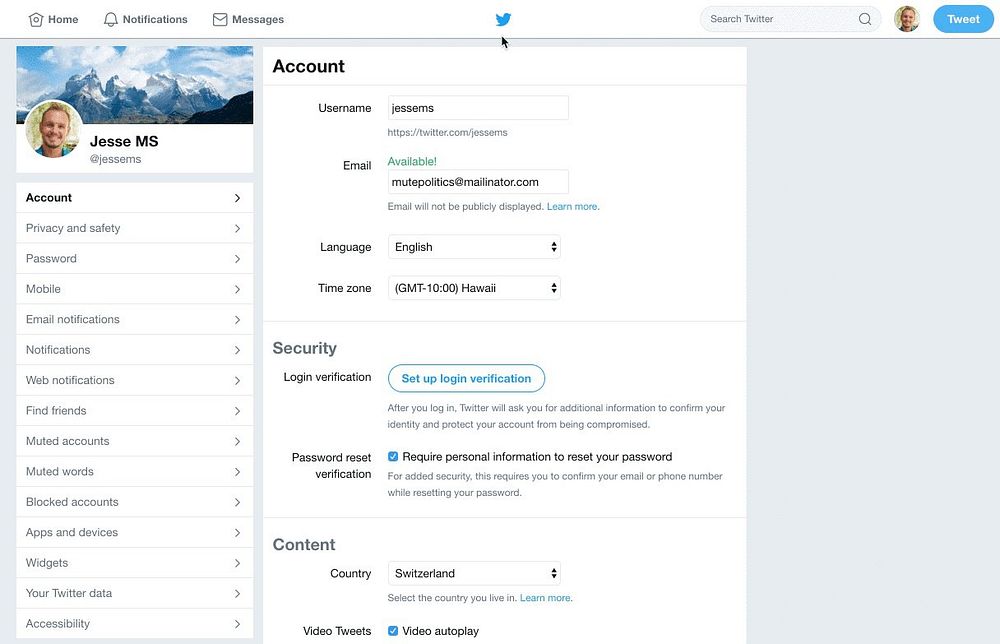Click Jesse MS profile photo in sidebar
Image resolution: width=1000 pixels, height=644 pixels.
coord(54,129)
